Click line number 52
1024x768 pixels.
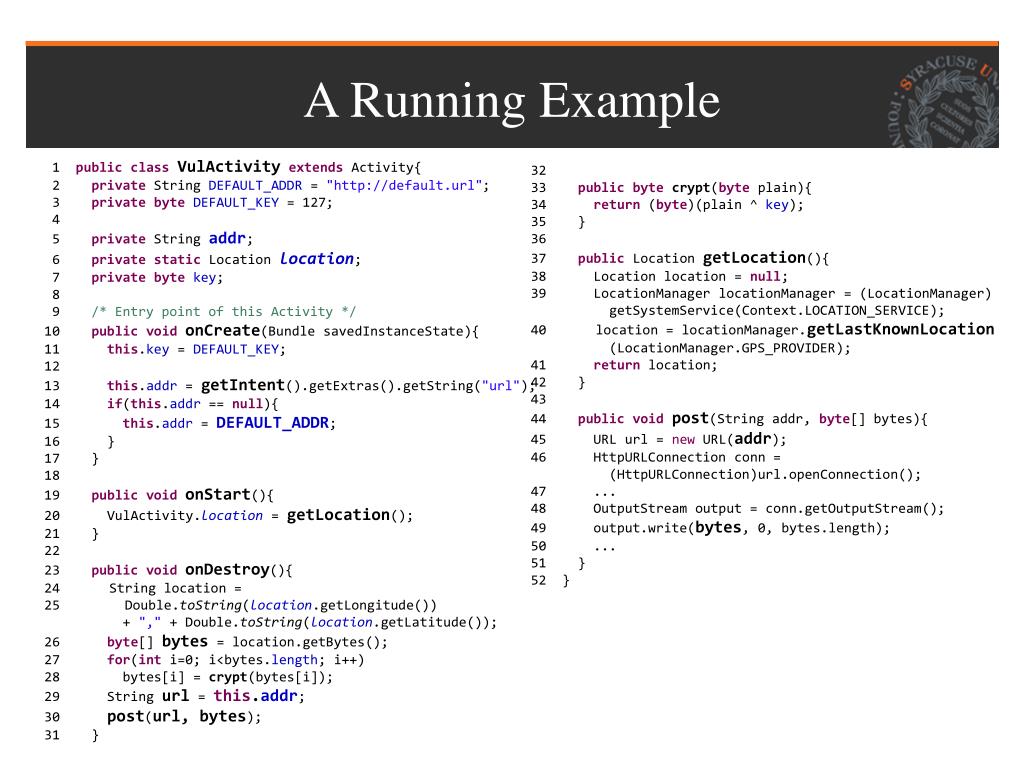coord(539,580)
